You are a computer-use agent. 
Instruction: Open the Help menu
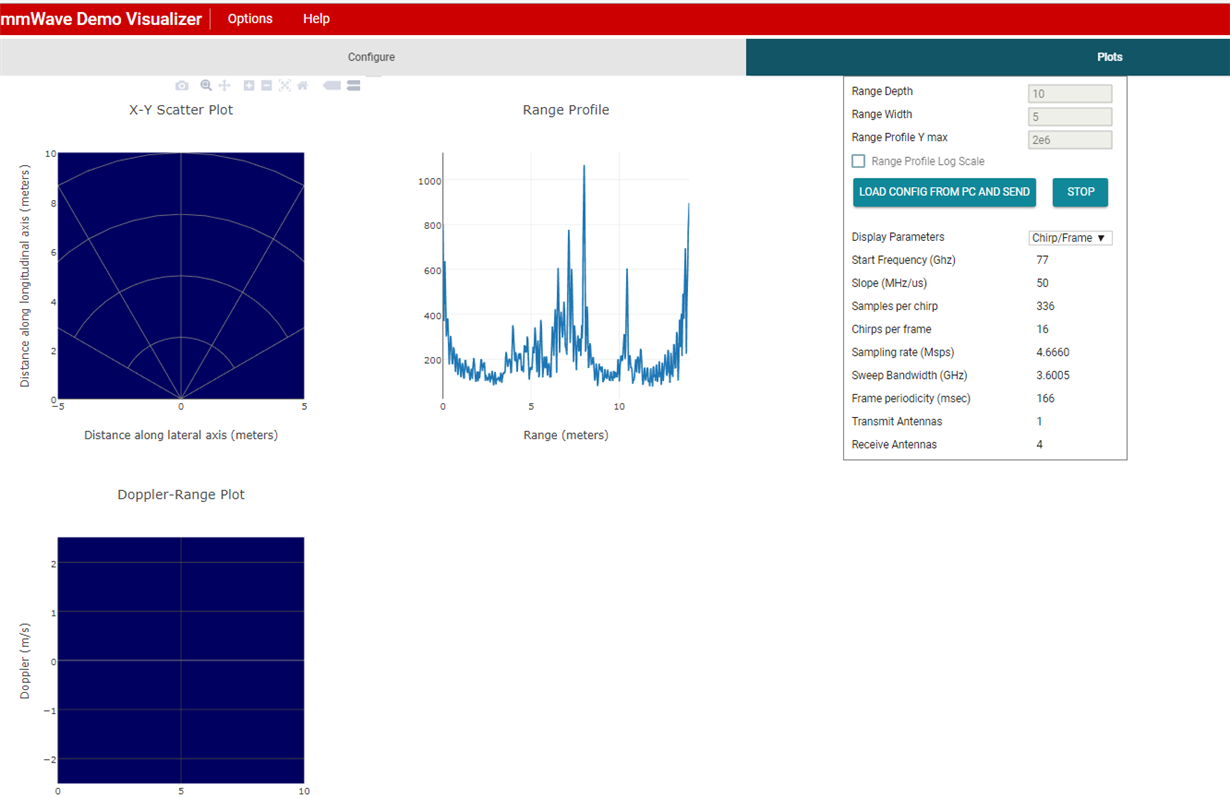[316, 19]
